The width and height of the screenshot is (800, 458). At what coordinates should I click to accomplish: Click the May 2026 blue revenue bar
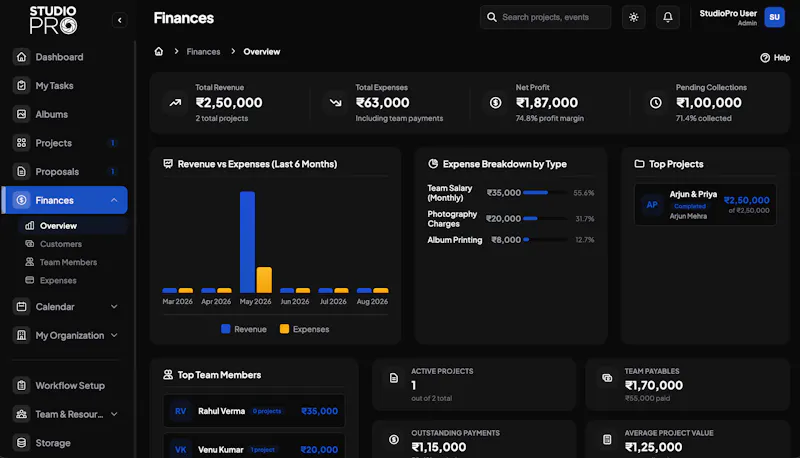pyautogui.click(x=247, y=242)
